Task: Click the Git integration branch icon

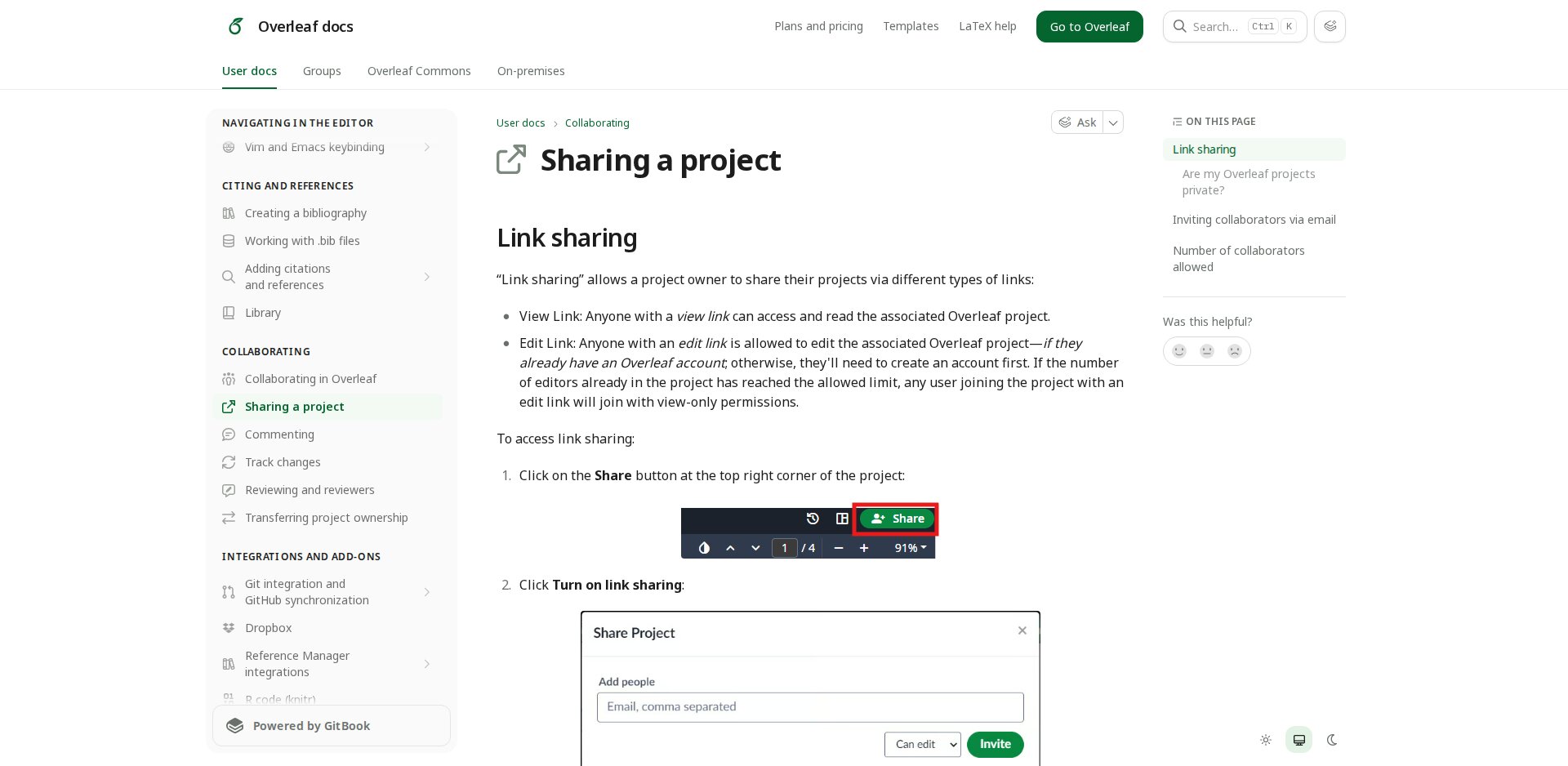Action: tap(229, 592)
